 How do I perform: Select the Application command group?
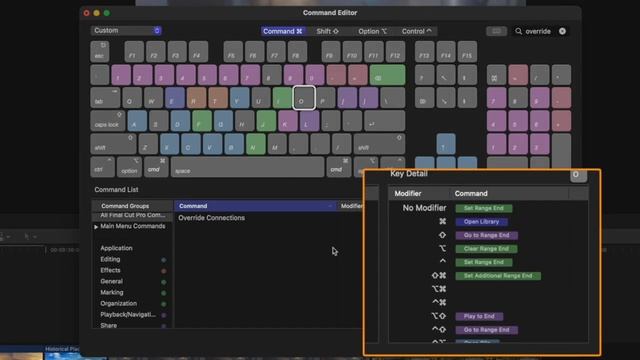coord(116,248)
